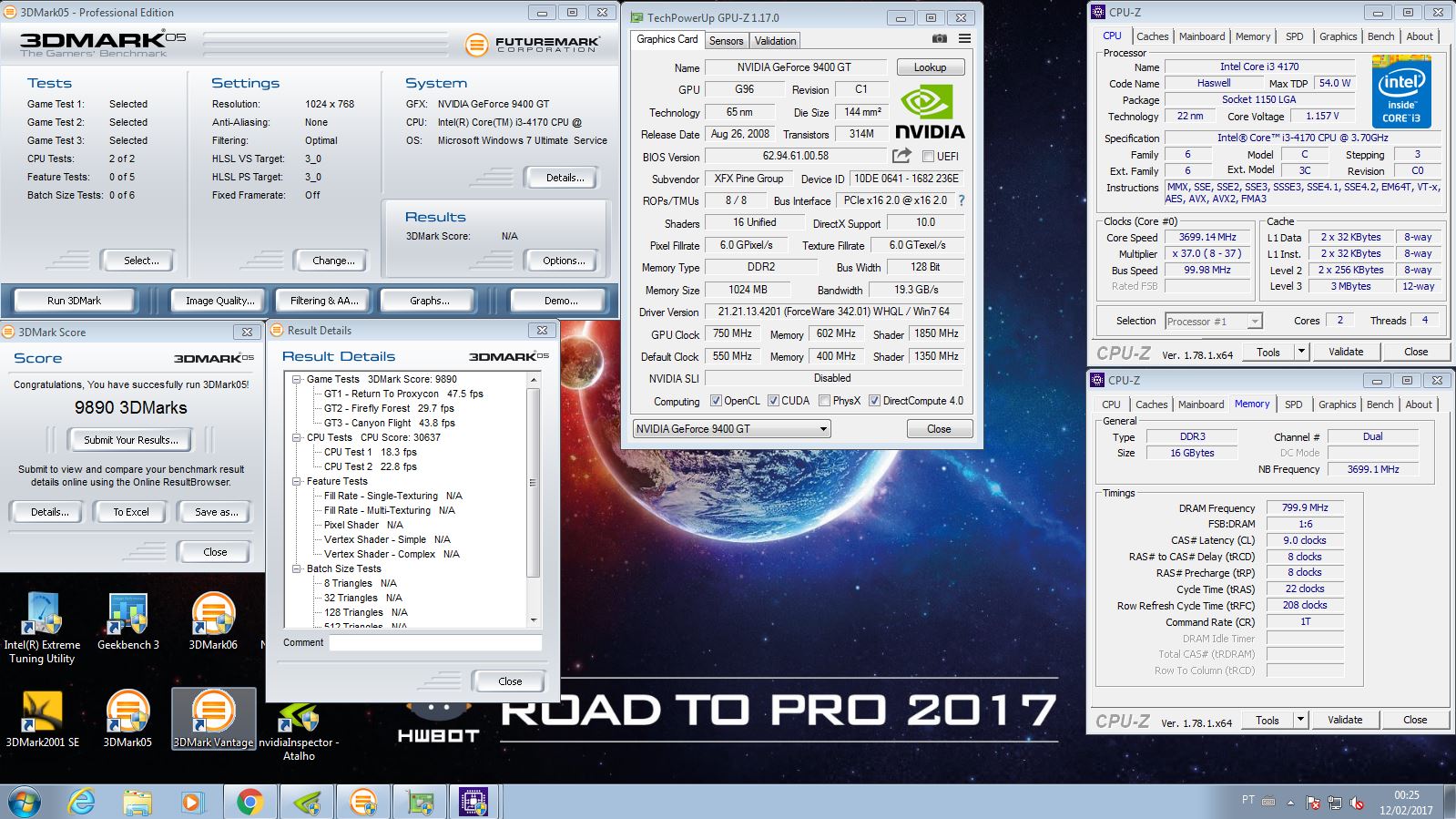
Task: Switch to 3DMark05 in the taskbar
Action: [x=362, y=802]
